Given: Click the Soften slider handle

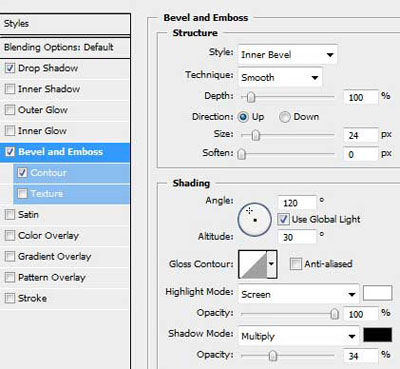Looking at the screenshot, I should 242,154.
